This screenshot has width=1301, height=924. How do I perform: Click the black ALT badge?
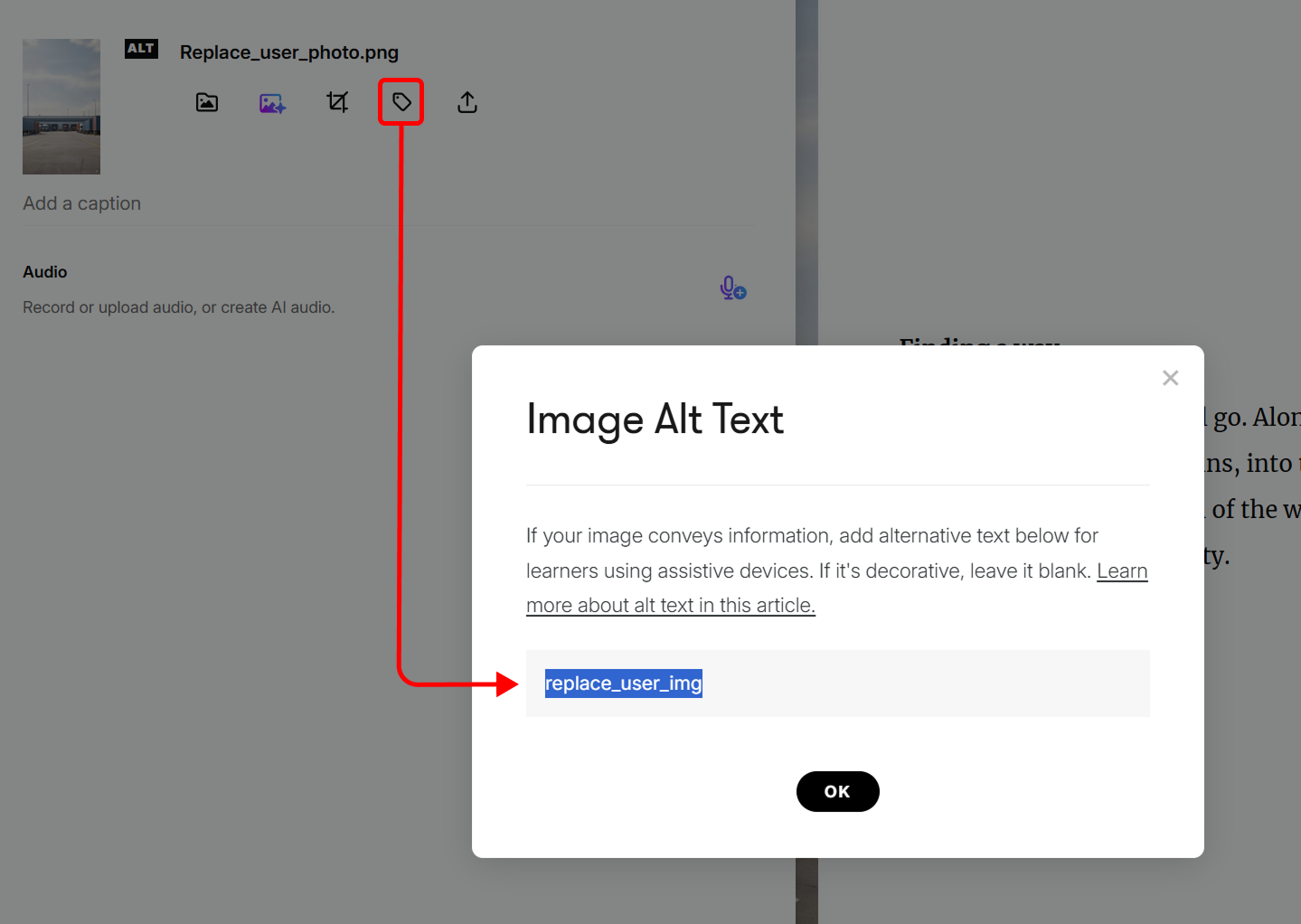click(141, 49)
